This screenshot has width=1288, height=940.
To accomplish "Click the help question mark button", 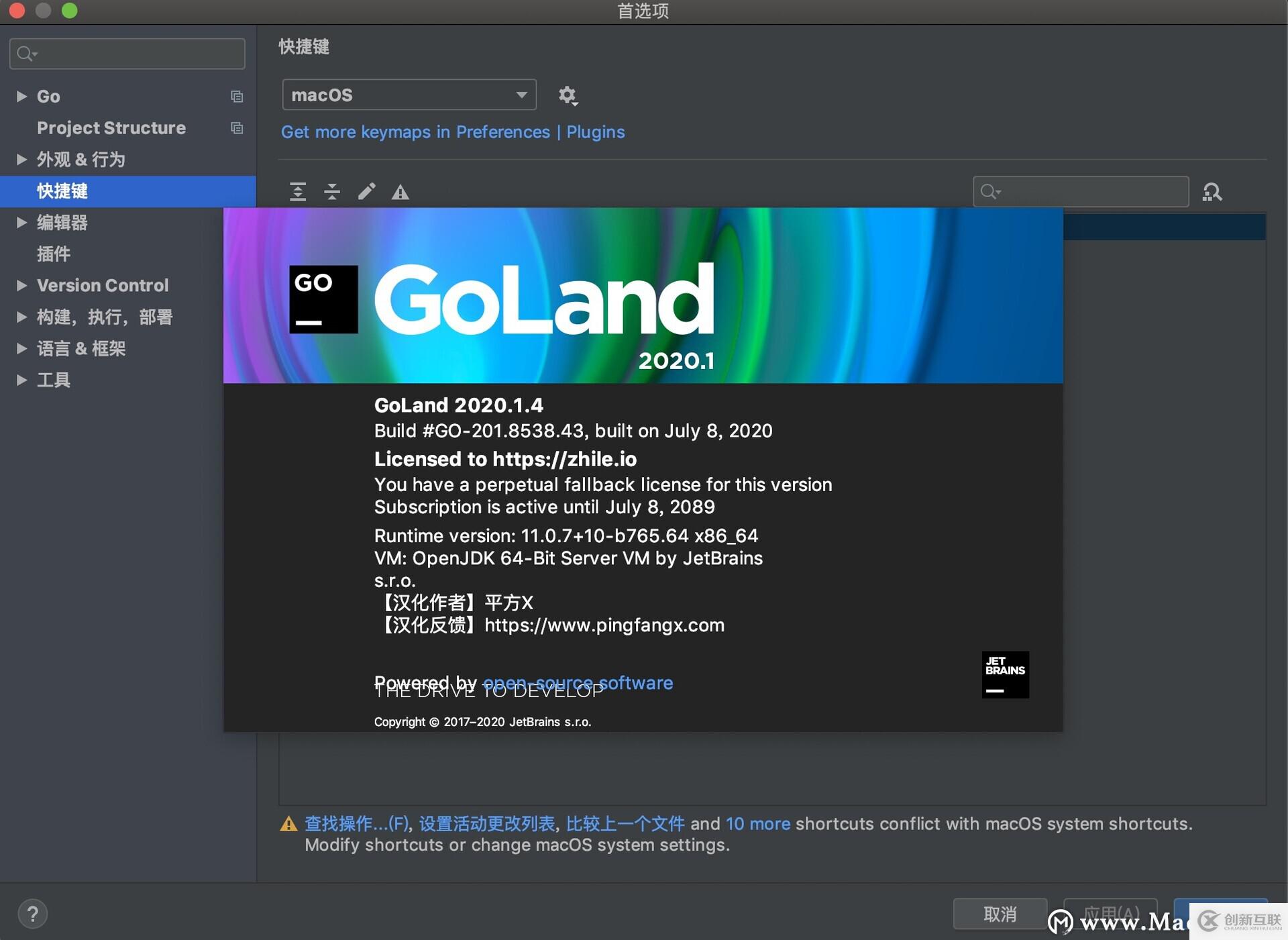I will 32,914.
